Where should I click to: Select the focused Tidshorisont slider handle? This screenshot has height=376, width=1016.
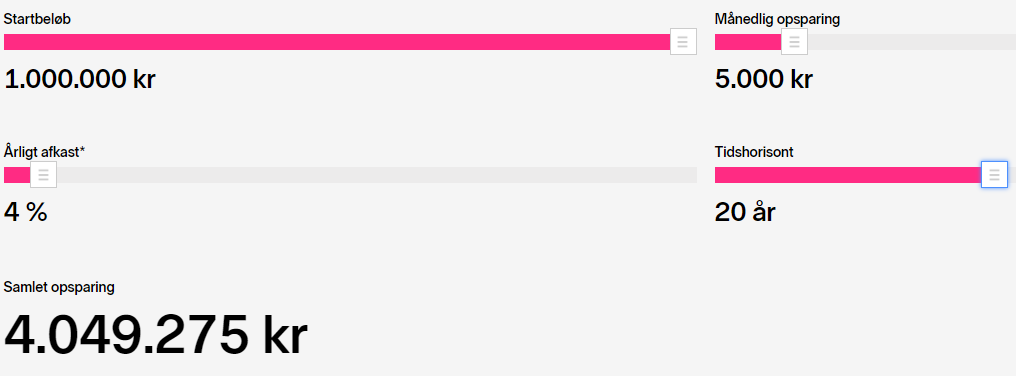[x=995, y=175]
